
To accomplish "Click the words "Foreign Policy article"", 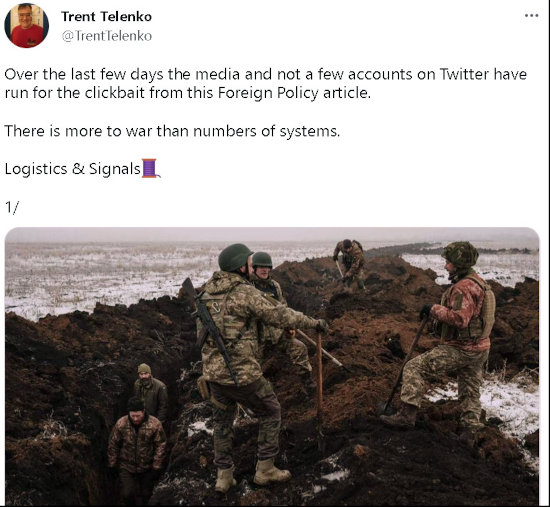I will coord(294,93).
